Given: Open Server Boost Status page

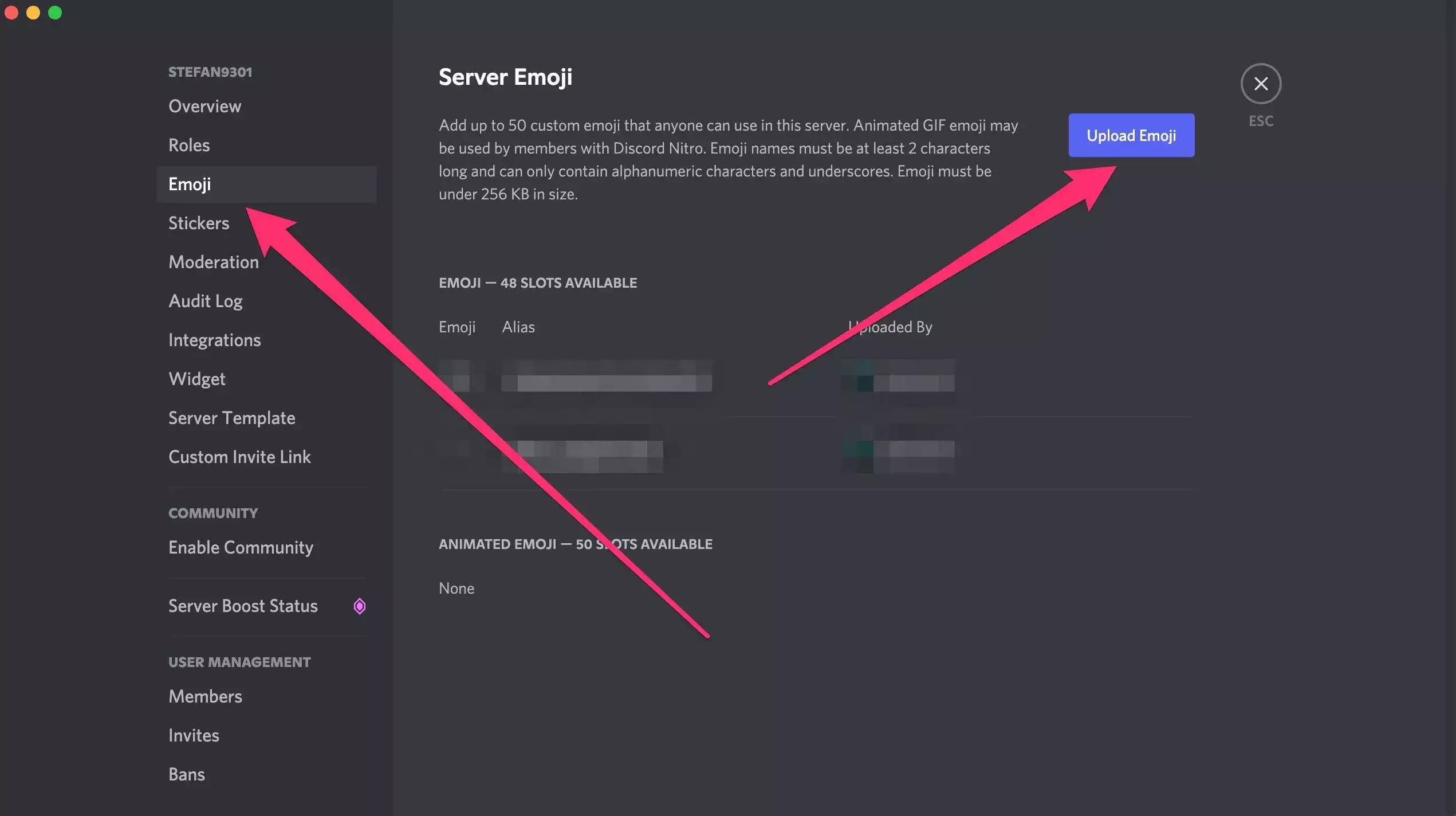Looking at the screenshot, I should coord(243,606).
